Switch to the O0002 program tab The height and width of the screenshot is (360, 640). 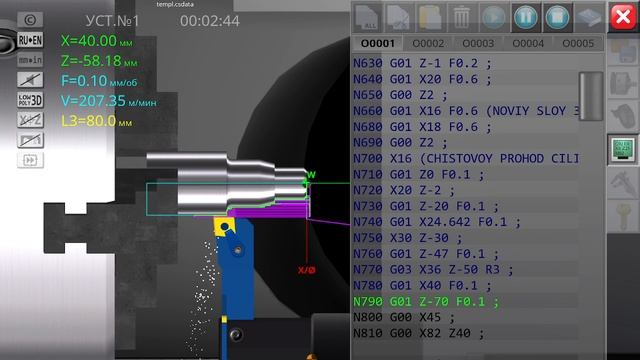click(428, 43)
